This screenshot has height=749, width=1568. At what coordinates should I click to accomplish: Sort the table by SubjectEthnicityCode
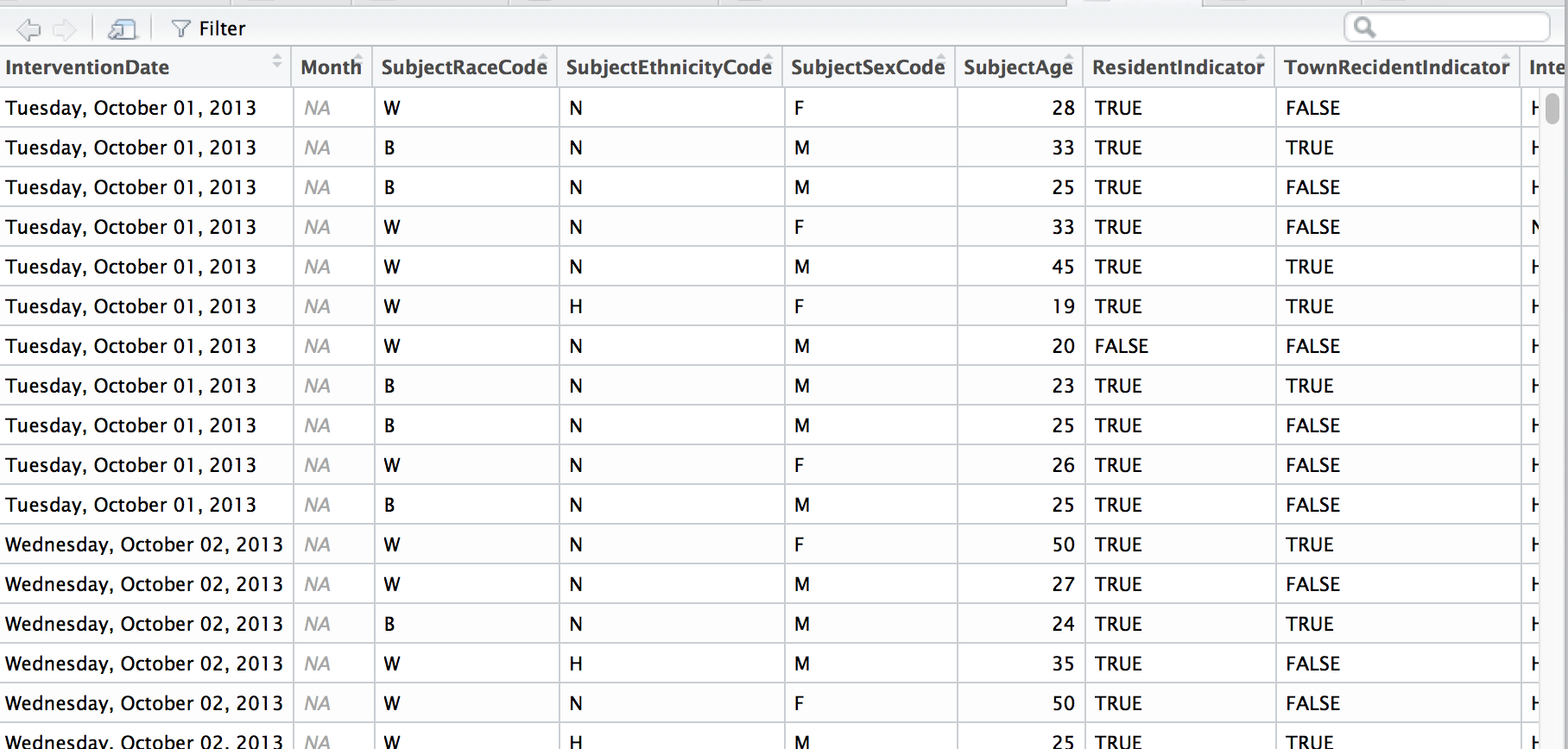click(x=668, y=67)
